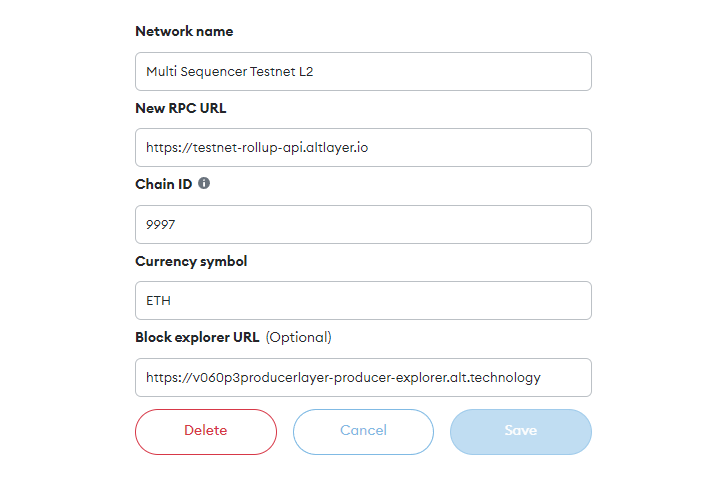Place cursor in the producer-explorer.alt.technology URL text
Viewport: 727px width, 481px height.
[x=343, y=378]
